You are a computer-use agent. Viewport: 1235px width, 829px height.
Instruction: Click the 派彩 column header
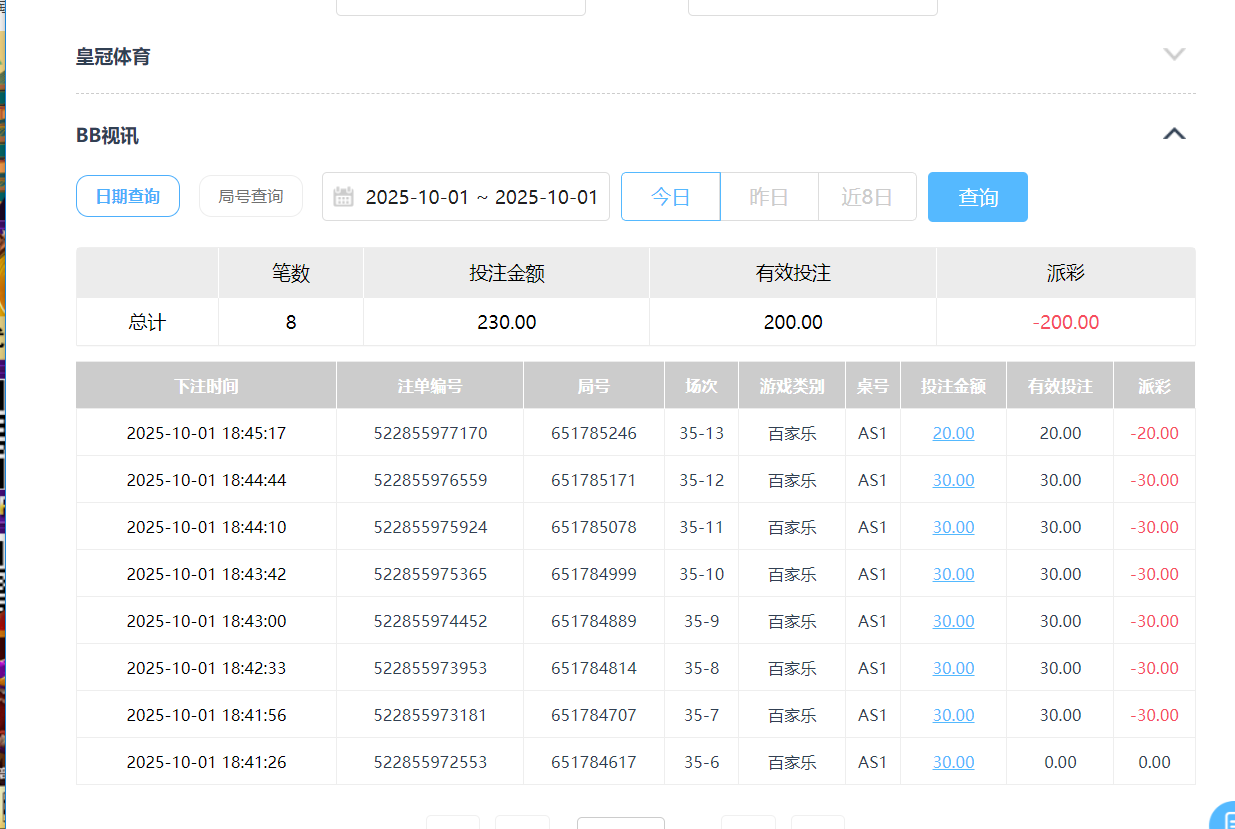click(x=1154, y=385)
